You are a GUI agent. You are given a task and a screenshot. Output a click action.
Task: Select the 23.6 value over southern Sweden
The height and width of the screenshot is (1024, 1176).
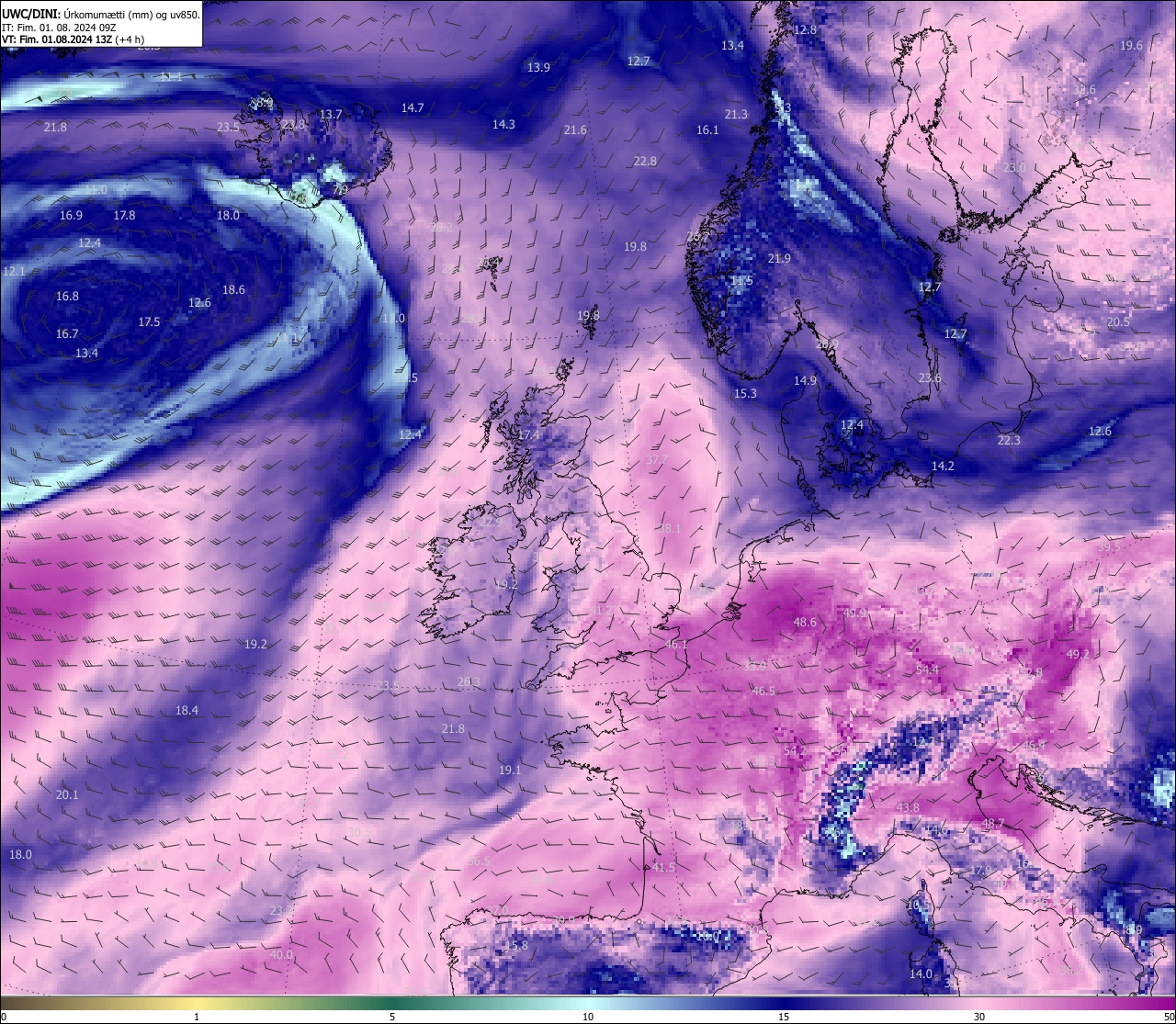coord(930,378)
